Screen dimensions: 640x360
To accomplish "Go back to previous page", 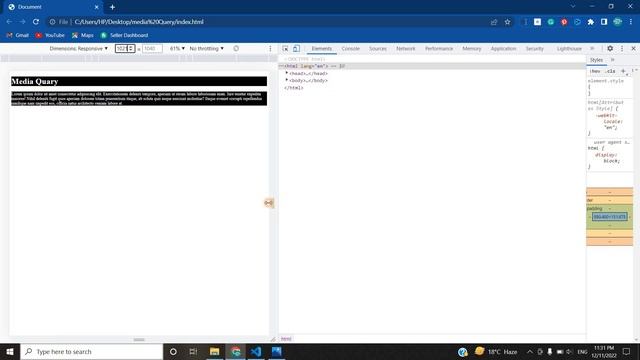I will coord(9,22).
